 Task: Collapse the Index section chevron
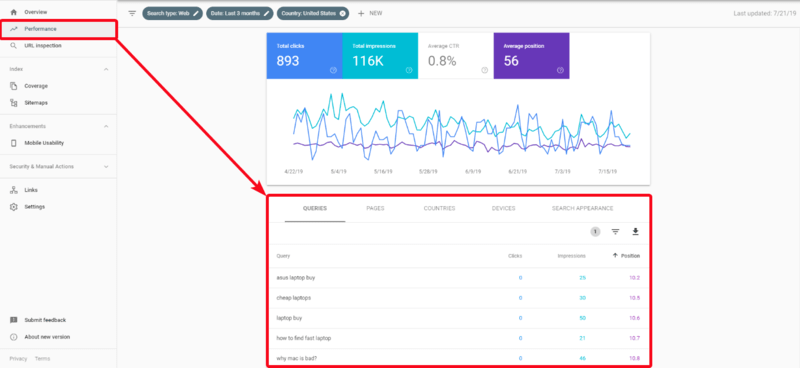point(106,69)
